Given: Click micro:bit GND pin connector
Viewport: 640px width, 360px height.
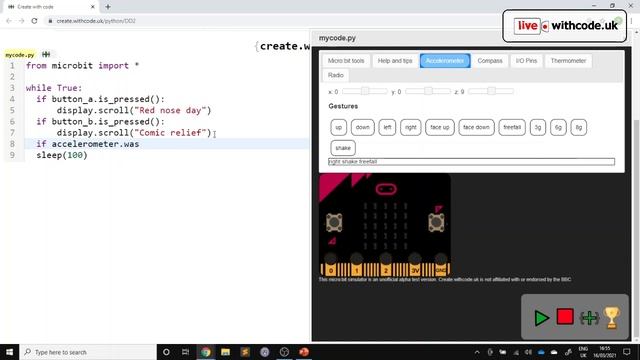Looking at the screenshot, I should (441, 270).
